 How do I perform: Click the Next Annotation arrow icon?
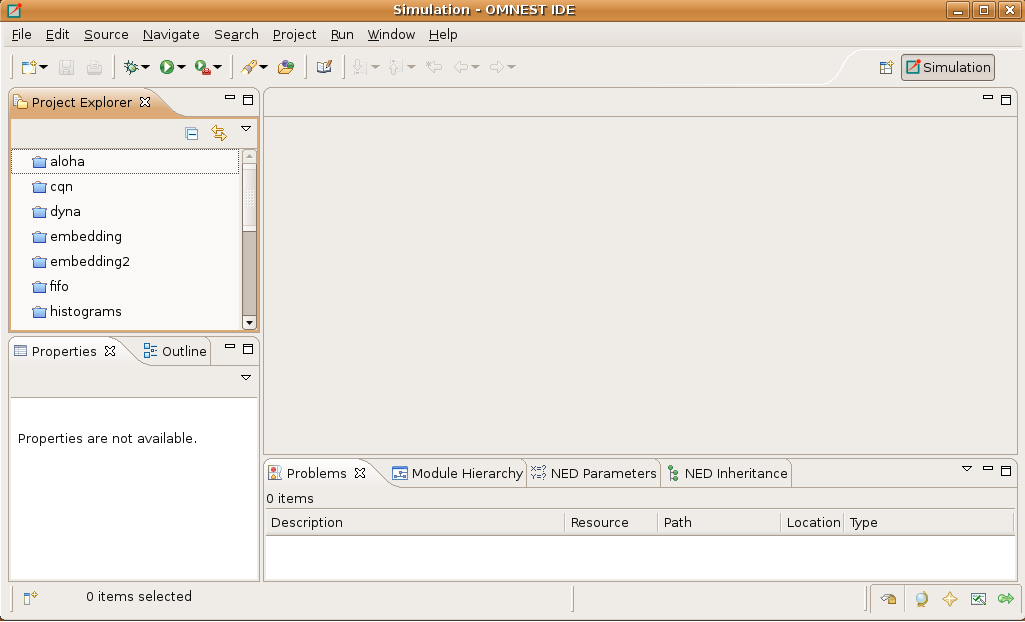point(359,67)
